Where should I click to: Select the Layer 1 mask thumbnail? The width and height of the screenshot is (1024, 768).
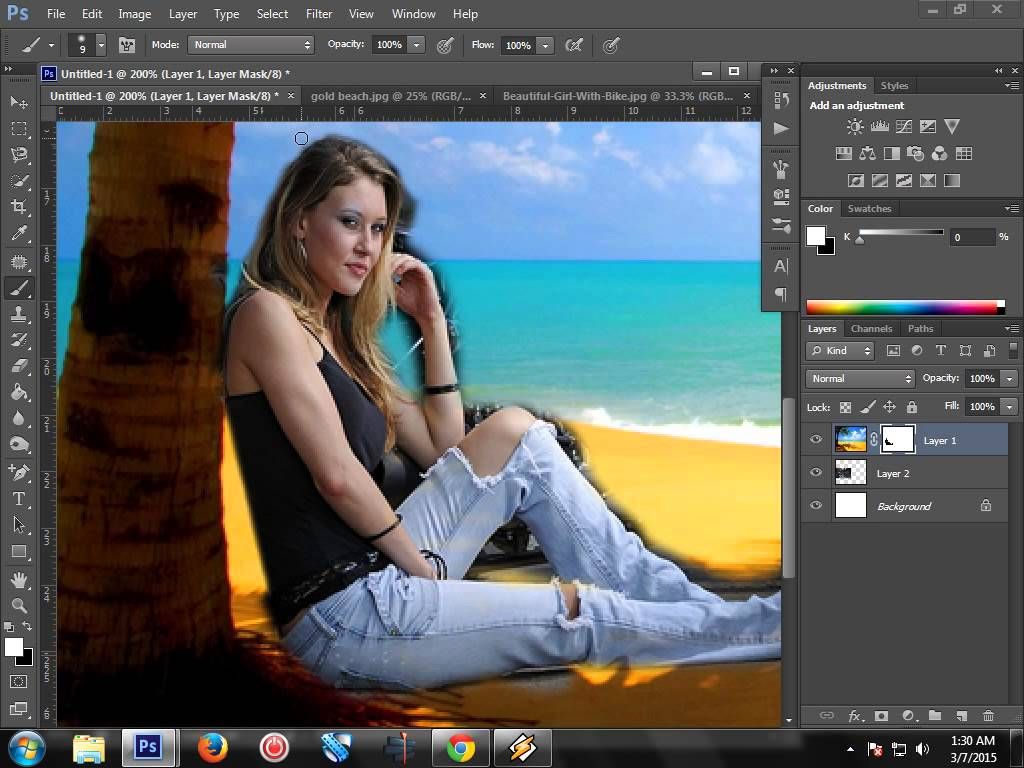[897, 440]
